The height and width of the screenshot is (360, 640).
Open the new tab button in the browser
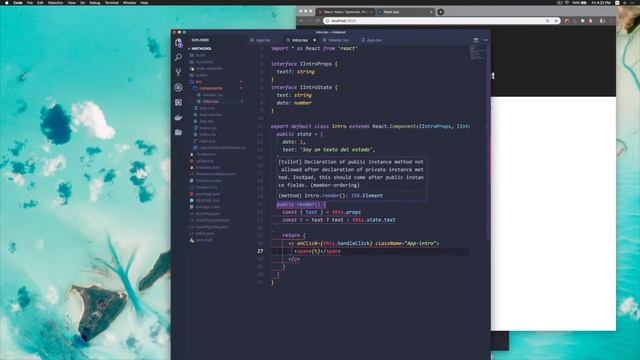(x=440, y=12)
